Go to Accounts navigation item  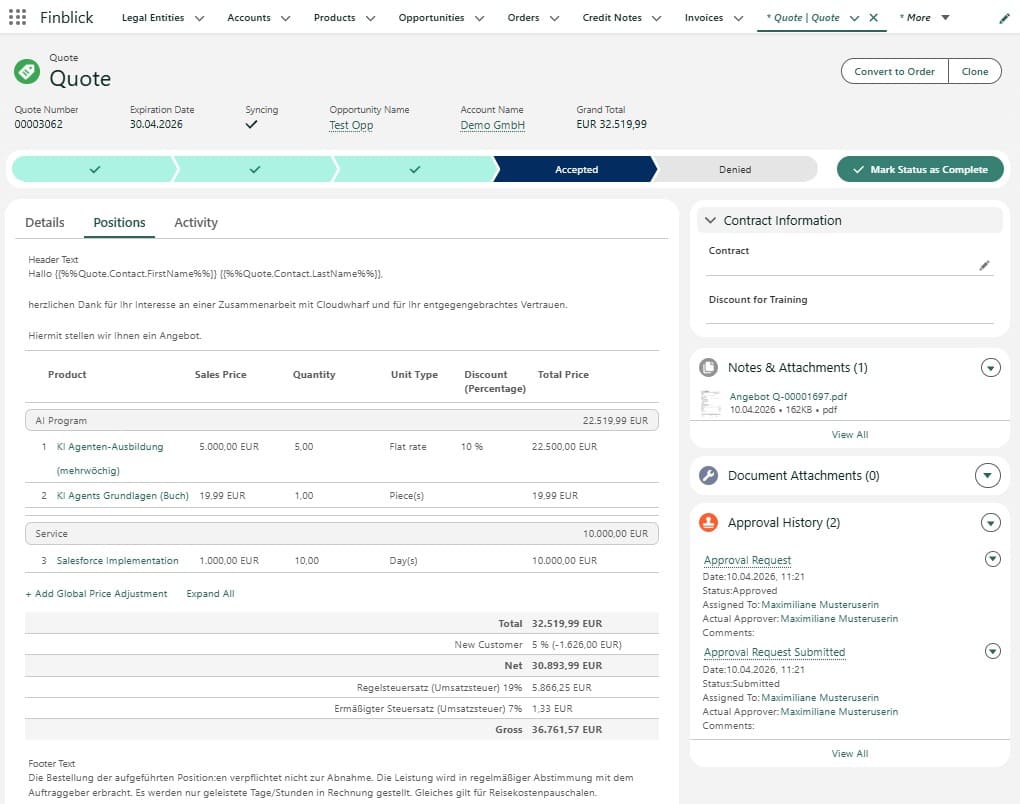pyautogui.click(x=248, y=18)
